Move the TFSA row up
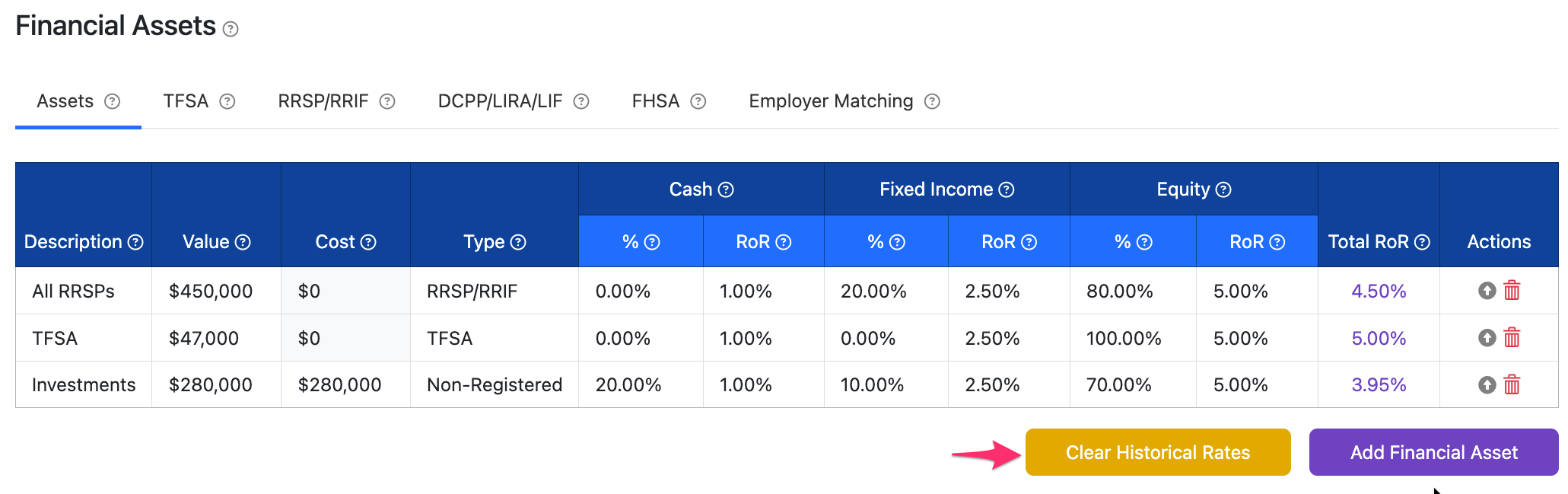This screenshot has width=1568, height=494. point(1487,337)
